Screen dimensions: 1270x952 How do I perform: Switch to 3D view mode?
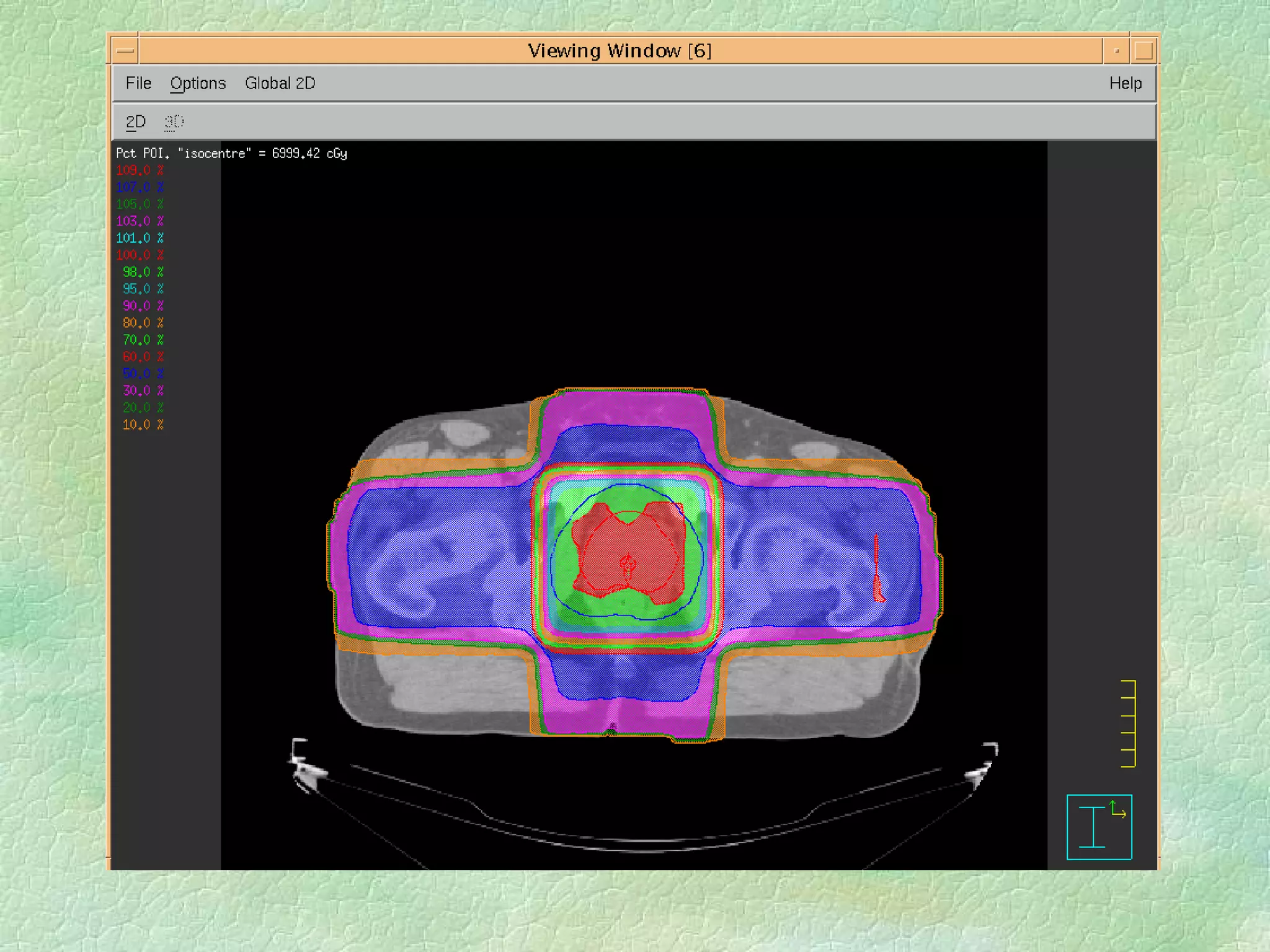(174, 121)
